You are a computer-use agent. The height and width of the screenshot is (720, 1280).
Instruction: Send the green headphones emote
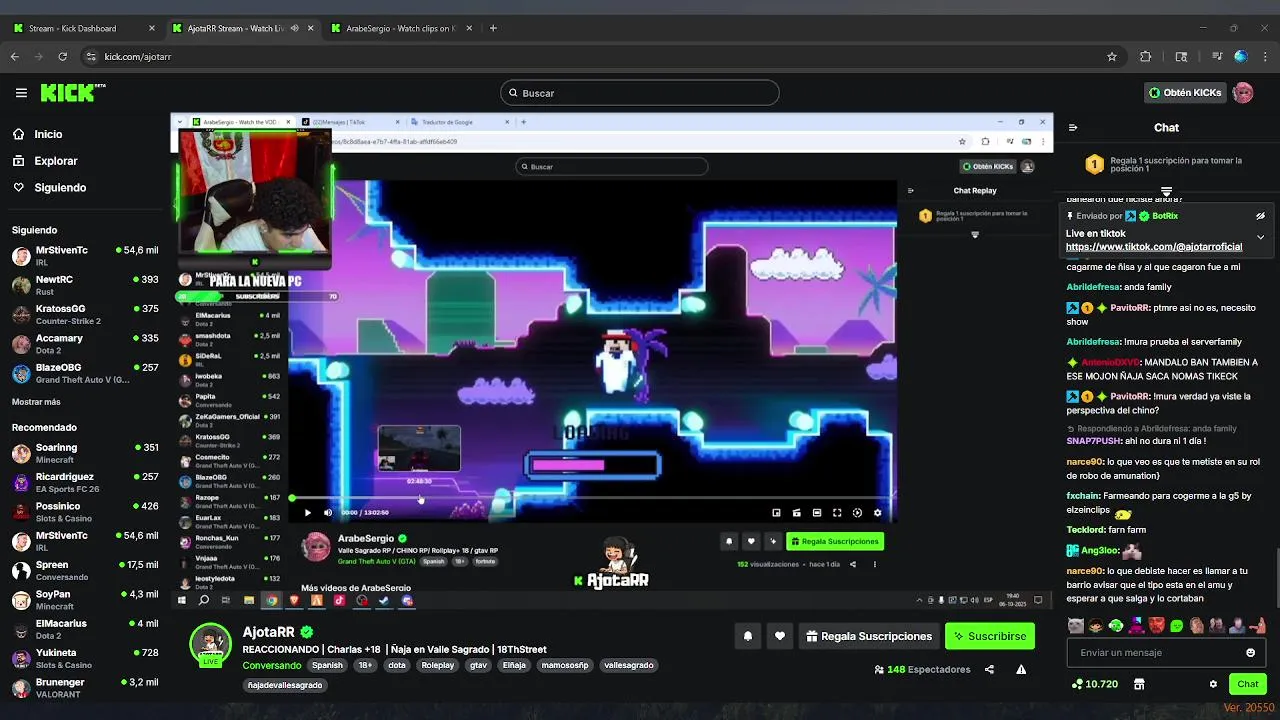(1116, 626)
